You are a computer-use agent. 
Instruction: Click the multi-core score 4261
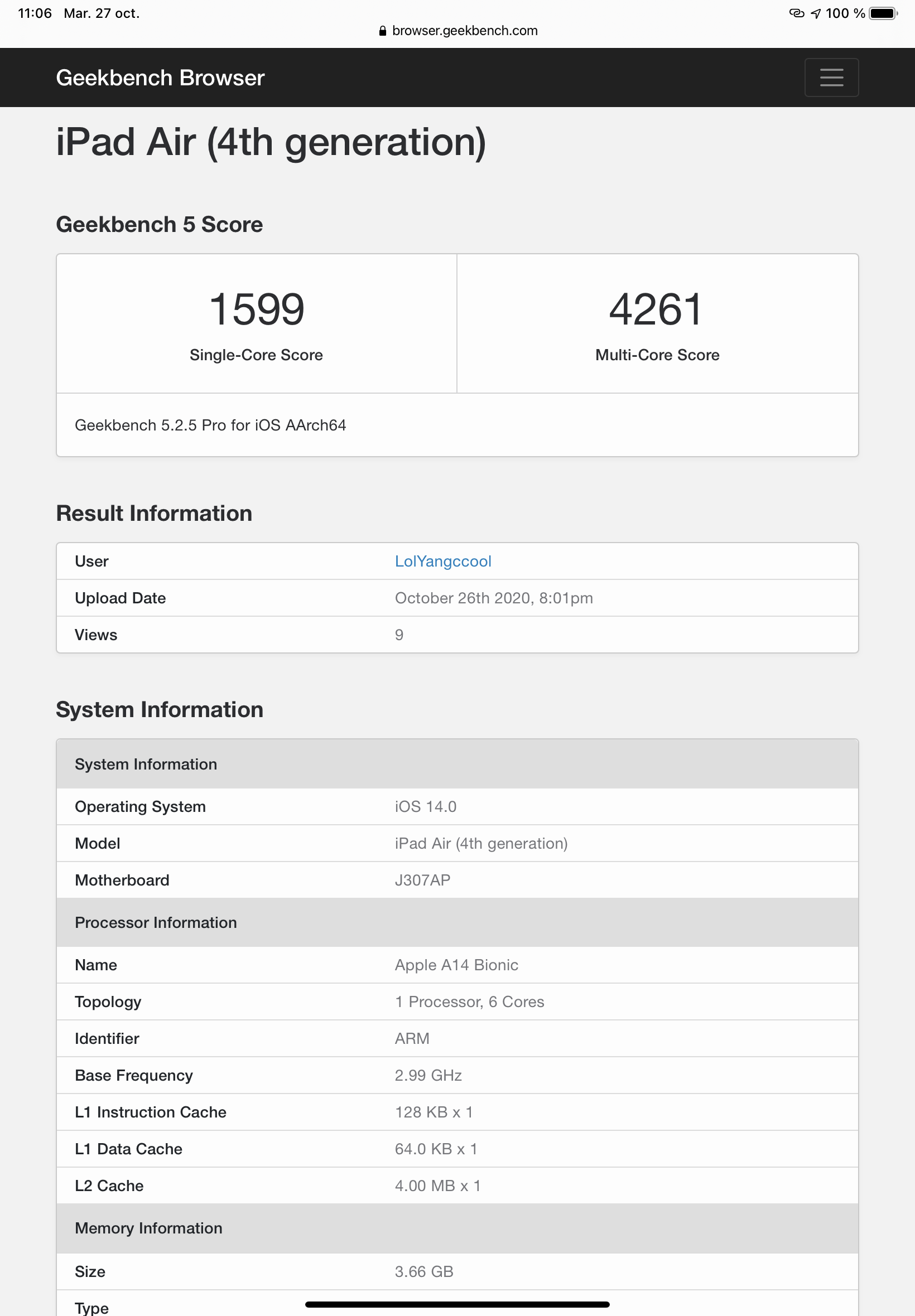[x=657, y=309]
